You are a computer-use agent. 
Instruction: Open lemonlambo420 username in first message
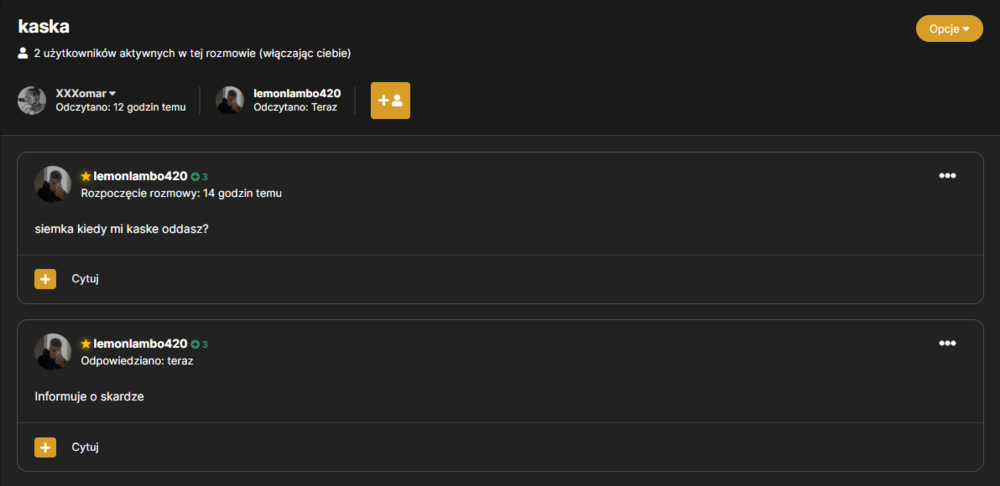[x=140, y=176]
